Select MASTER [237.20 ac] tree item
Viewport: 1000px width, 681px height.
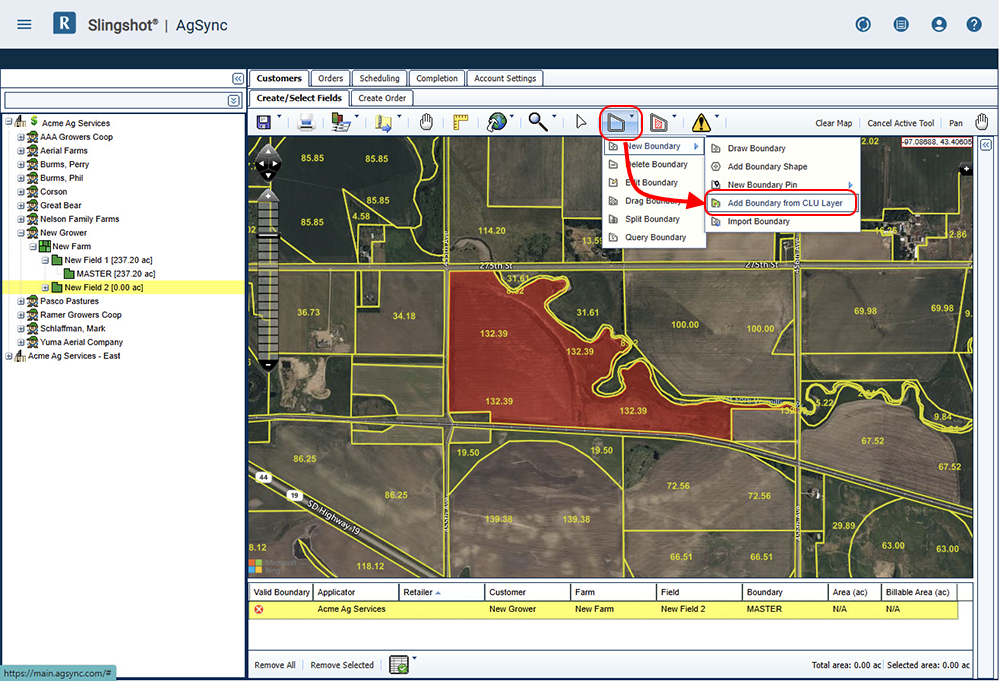pyautogui.click(x=115, y=274)
